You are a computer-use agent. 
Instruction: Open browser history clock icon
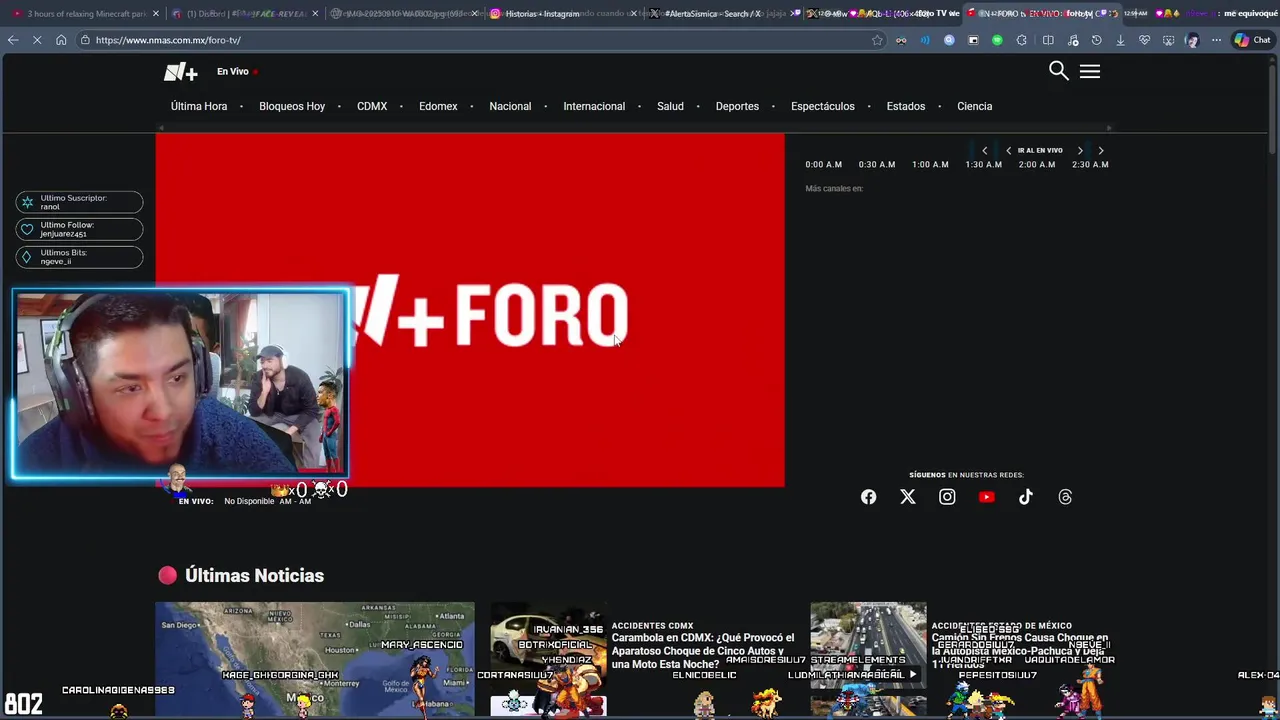click(x=1096, y=40)
